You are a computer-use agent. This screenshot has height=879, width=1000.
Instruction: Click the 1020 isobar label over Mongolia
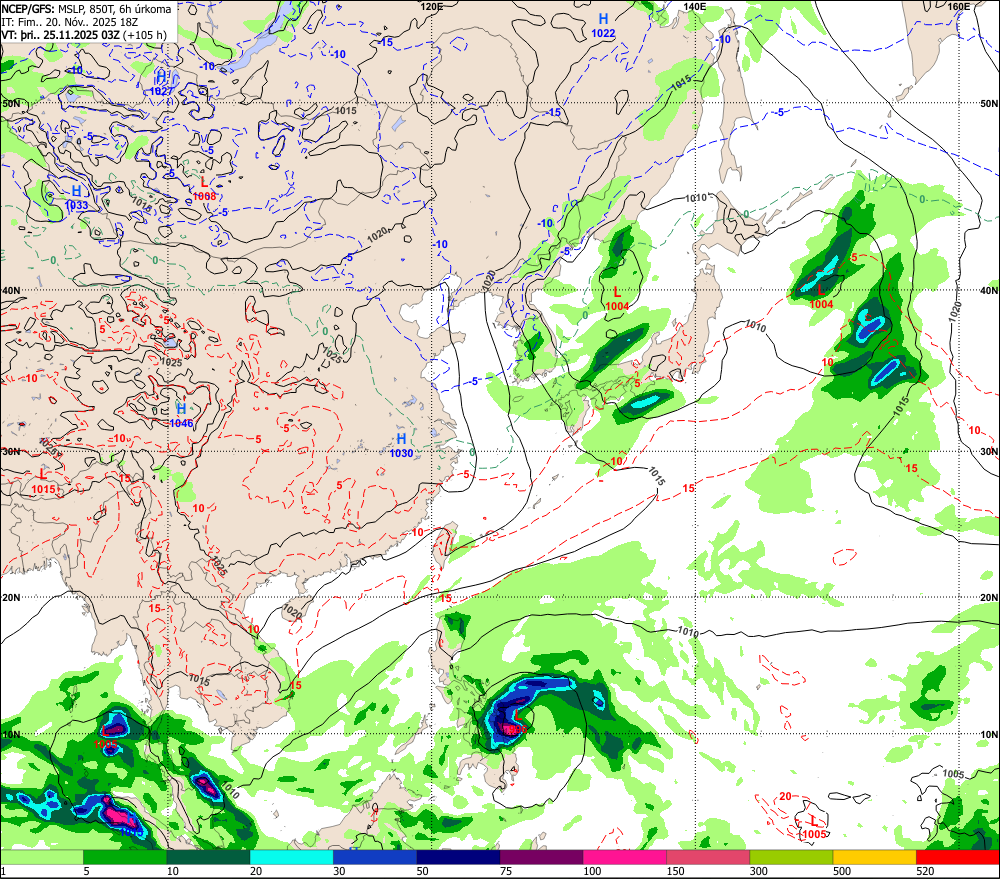378,234
